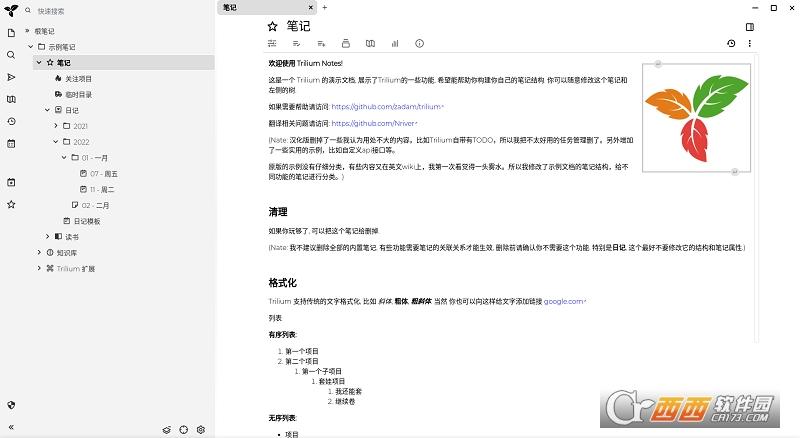Follow the google.com link
The height and width of the screenshot is (438, 800).
[x=565, y=301]
